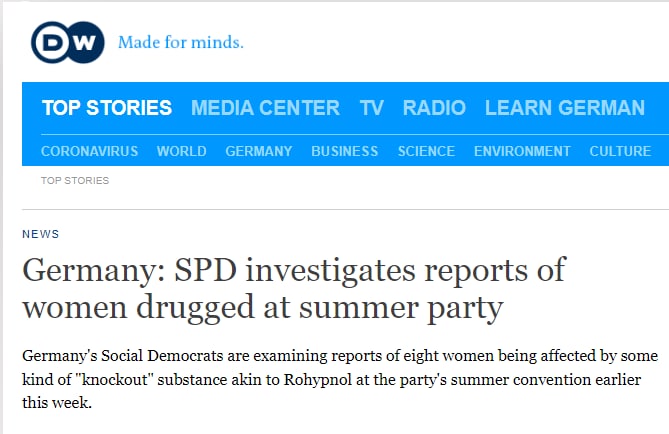The width and height of the screenshot is (669, 434).
Task: Open the SCIENCE topic
Action: coord(426,151)
